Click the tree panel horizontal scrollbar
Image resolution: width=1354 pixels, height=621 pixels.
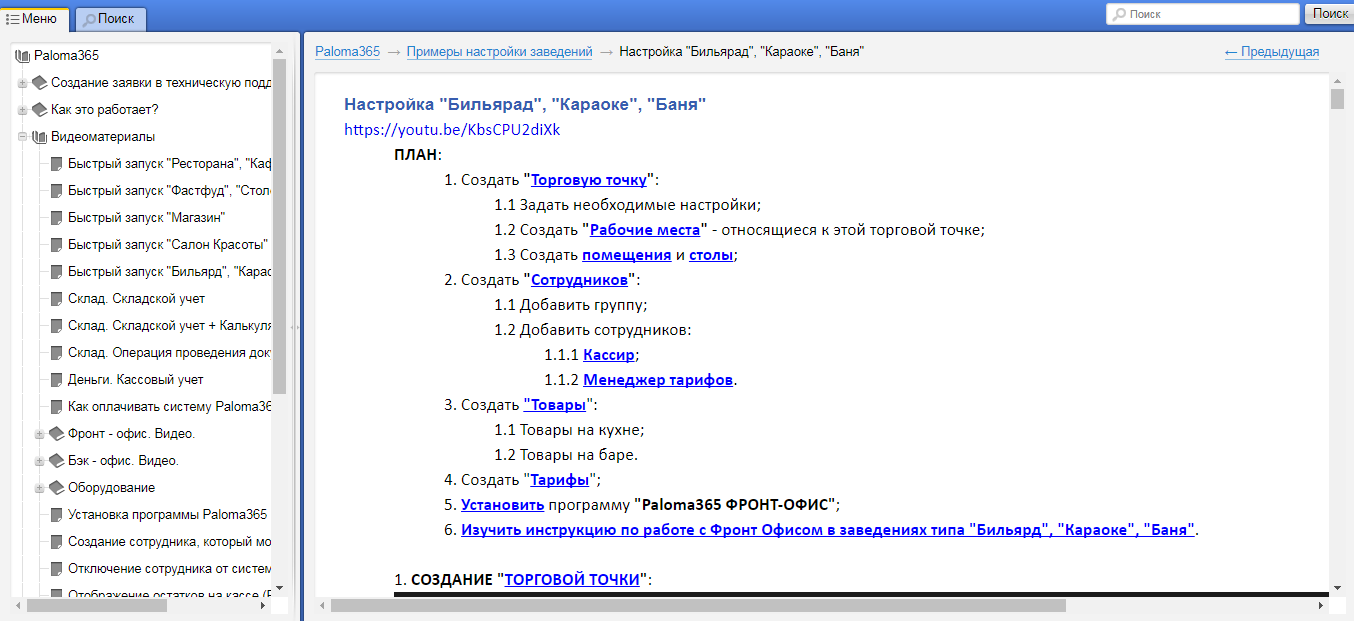97,605
